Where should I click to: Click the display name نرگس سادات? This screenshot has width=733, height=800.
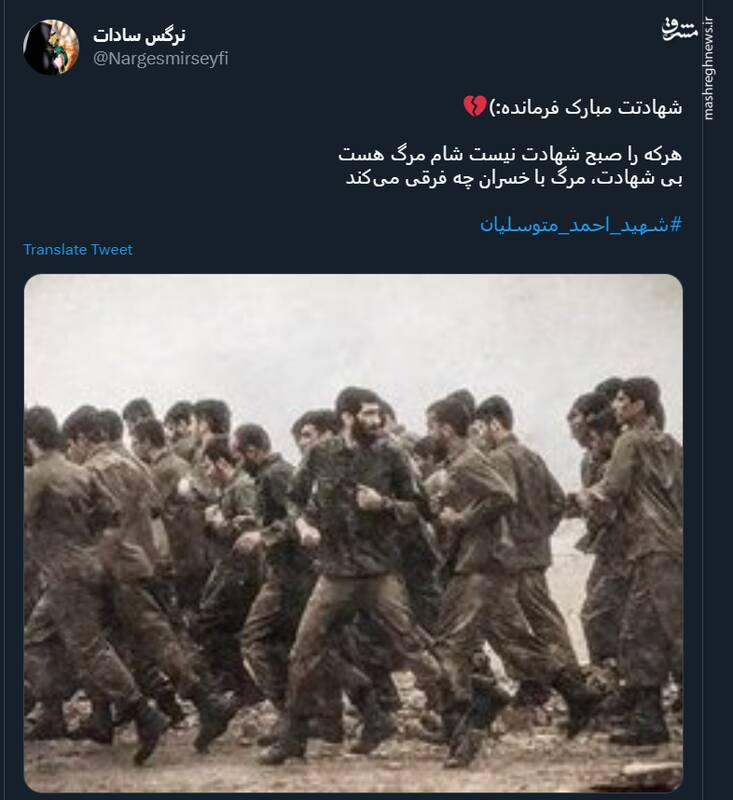click(x=139, y=35)
